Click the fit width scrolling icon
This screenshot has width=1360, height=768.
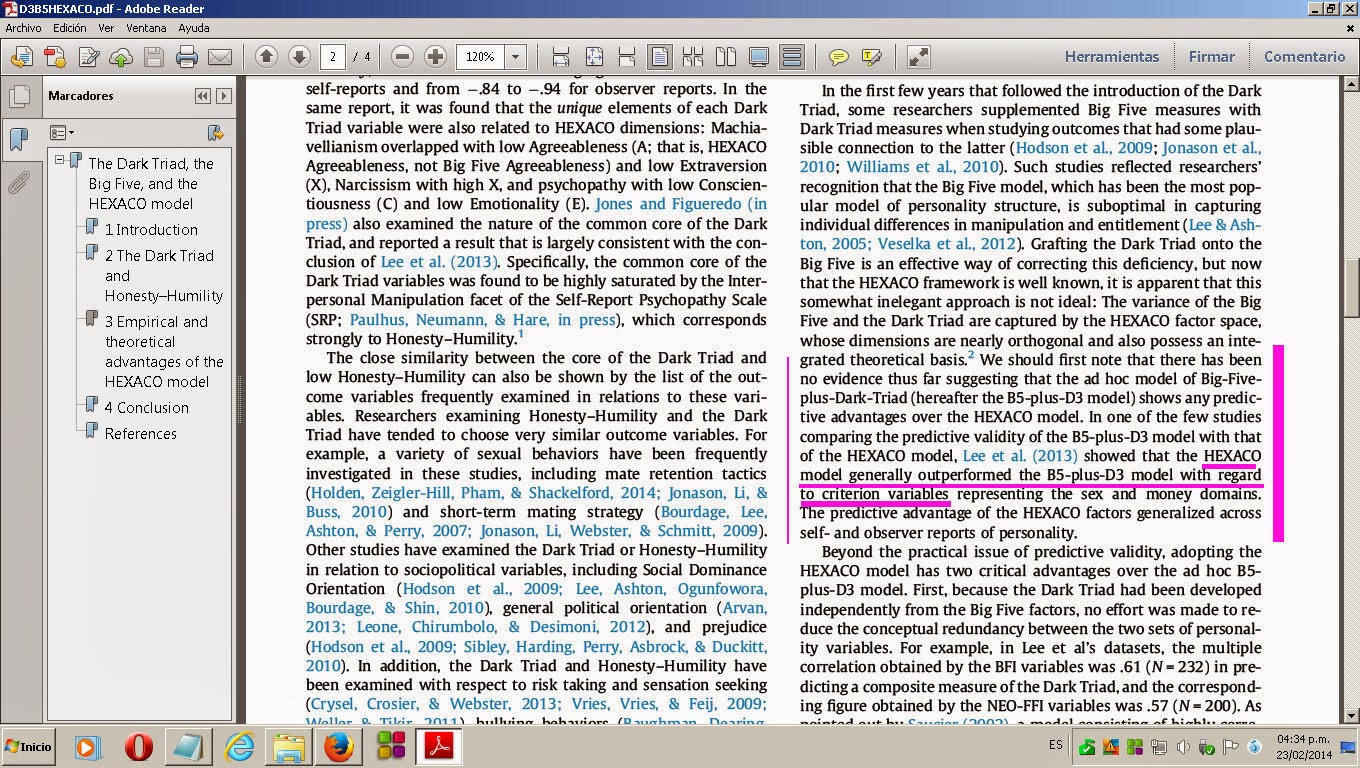pyautogui.click(x=561, y=57)
